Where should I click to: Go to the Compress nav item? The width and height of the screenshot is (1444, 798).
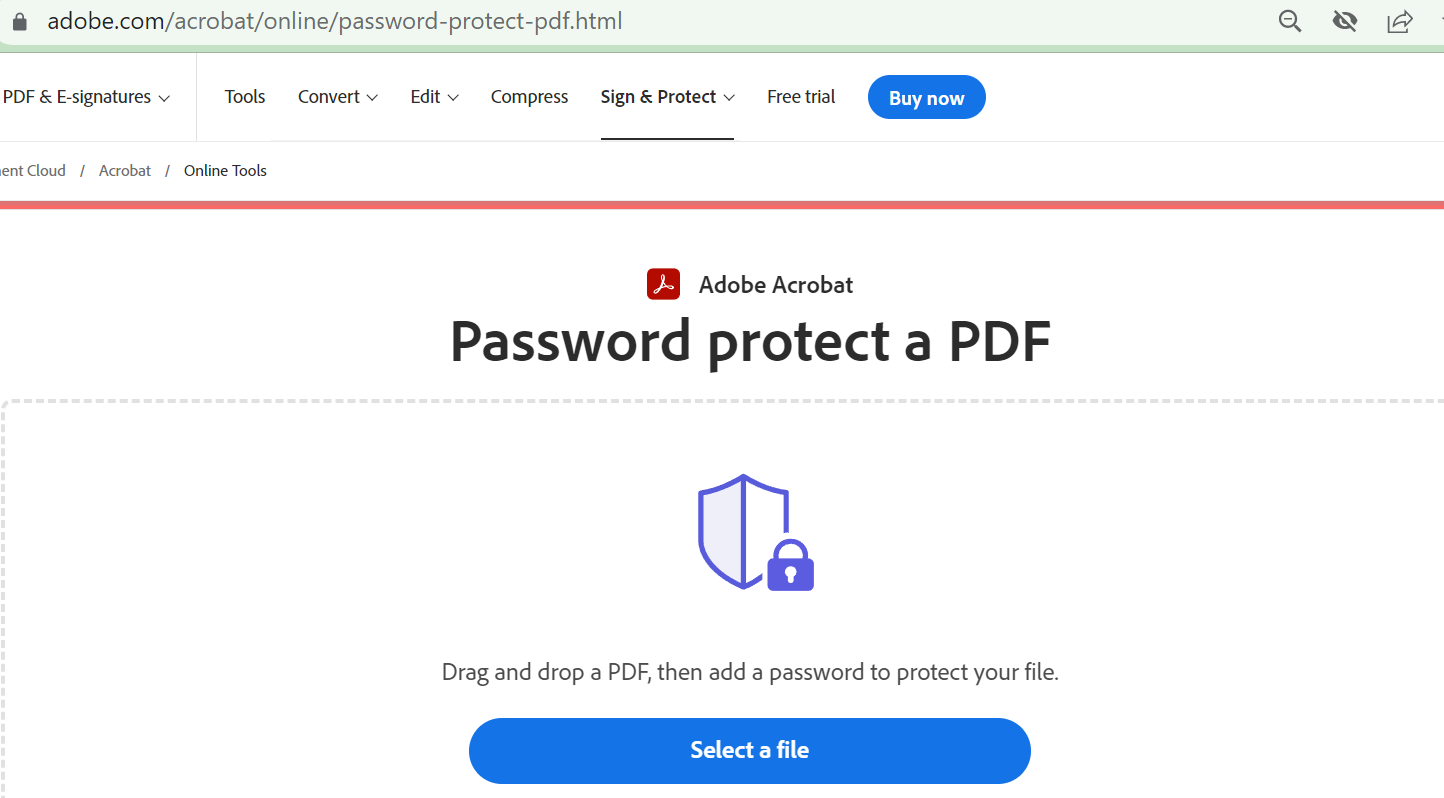point(529,97)
